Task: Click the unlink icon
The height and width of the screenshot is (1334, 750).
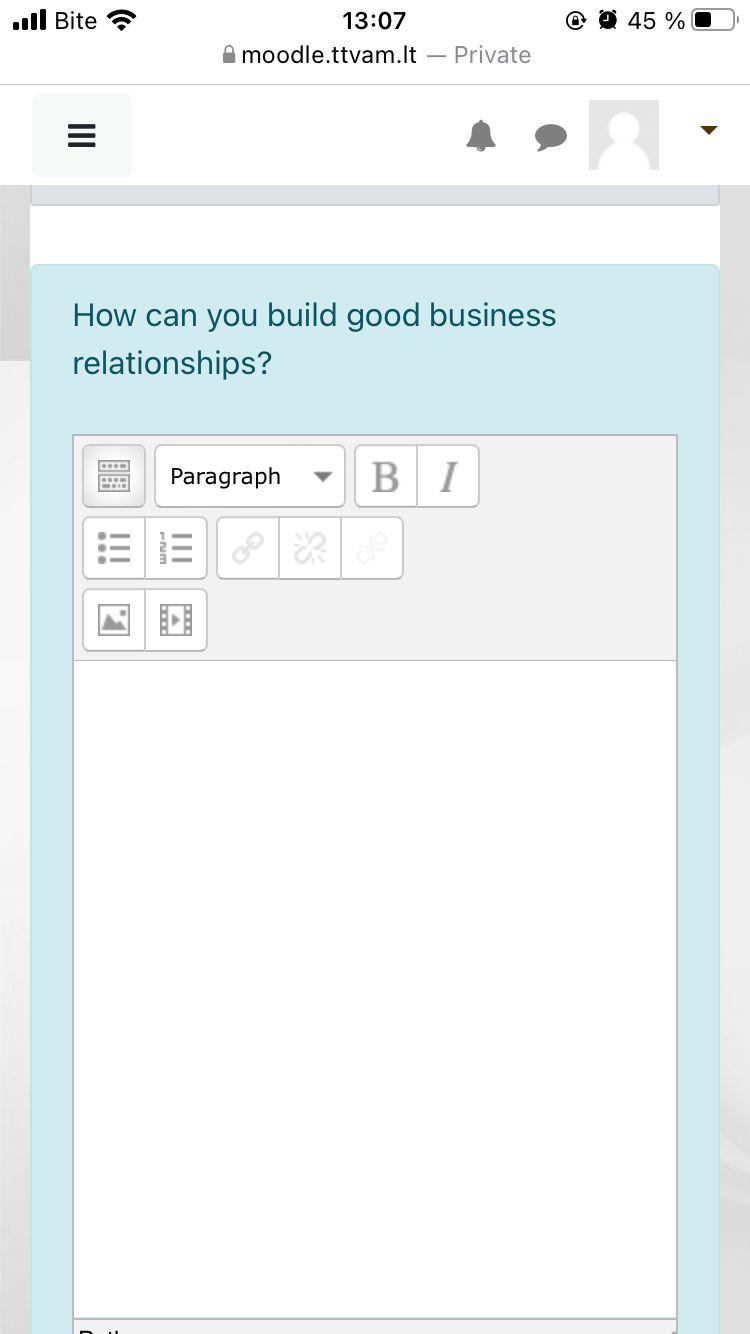Action: point(310,548)
